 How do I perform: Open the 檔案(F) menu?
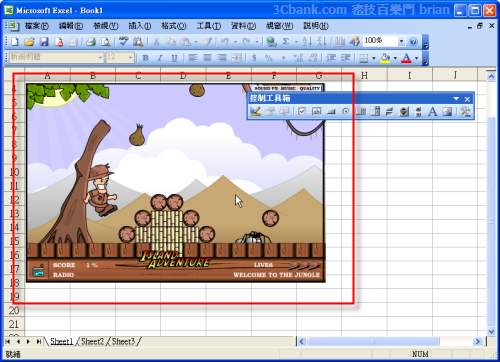coord(36,26)
